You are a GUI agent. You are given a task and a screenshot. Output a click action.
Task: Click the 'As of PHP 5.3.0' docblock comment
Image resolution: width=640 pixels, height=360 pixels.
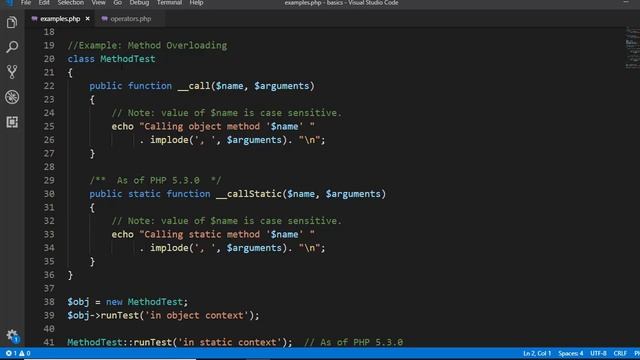(x=156, y=180)
